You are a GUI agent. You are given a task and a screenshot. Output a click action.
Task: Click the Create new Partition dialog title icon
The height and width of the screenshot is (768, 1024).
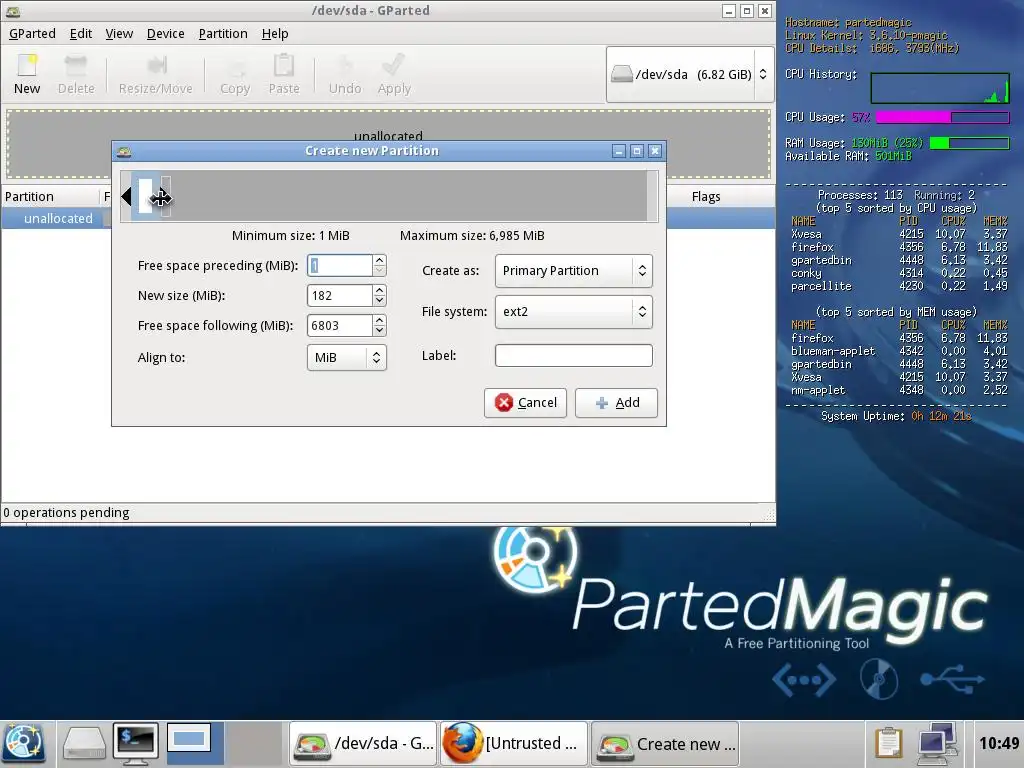coord(124,152)
